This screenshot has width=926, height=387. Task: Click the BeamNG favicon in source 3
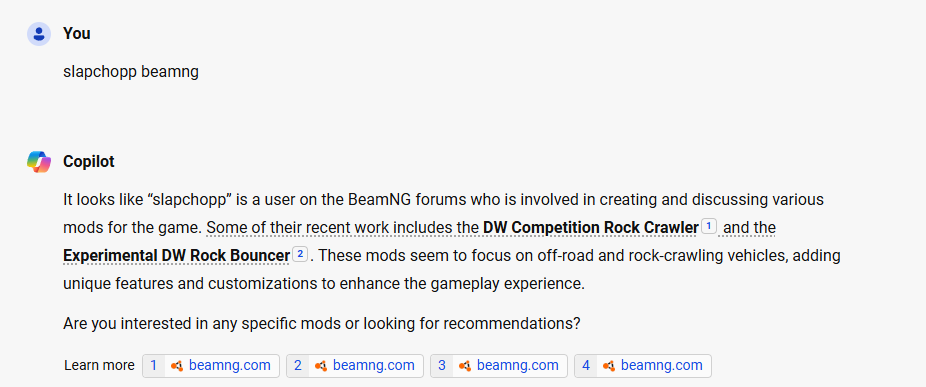click(465, 366)
